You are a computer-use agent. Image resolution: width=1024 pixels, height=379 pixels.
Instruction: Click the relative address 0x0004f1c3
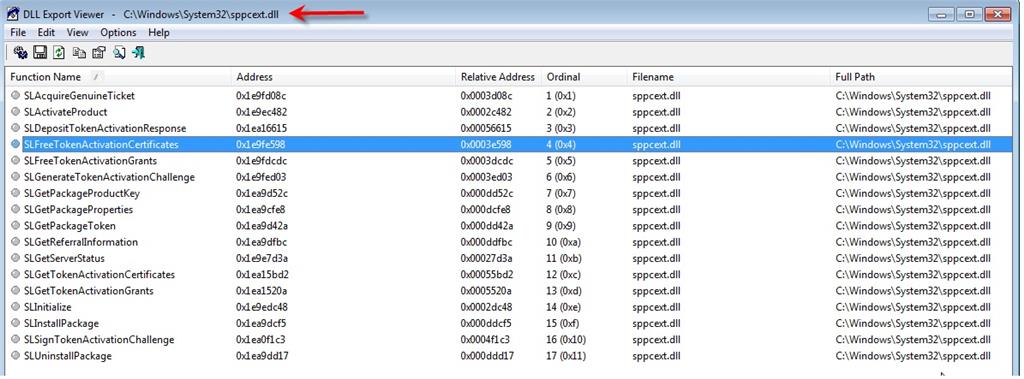pos(487,340)
